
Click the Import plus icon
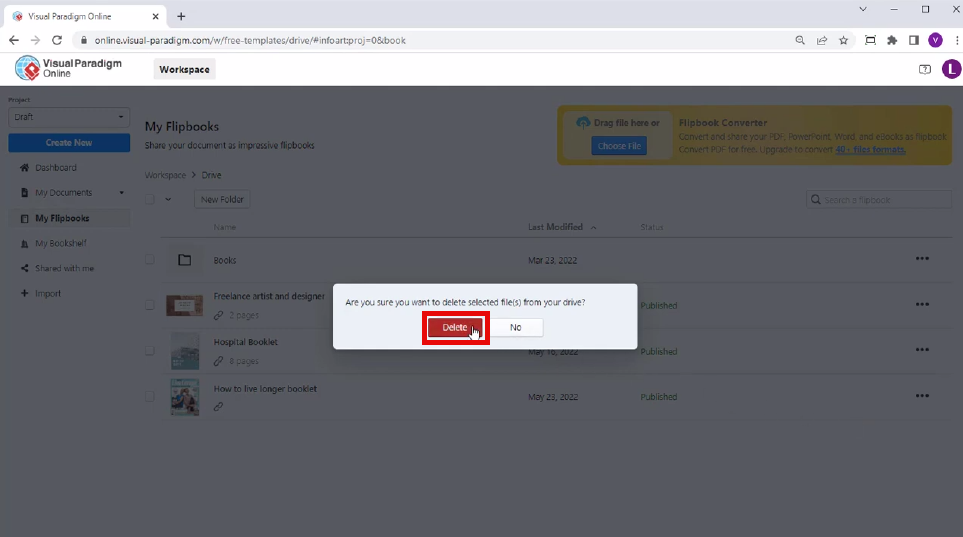25,293
